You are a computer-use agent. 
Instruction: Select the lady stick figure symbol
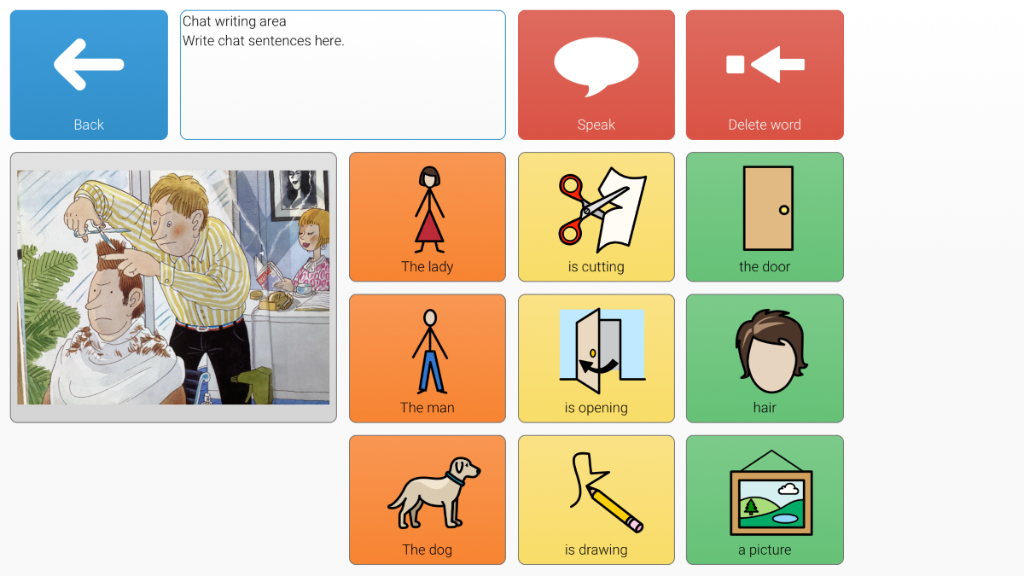429,210
